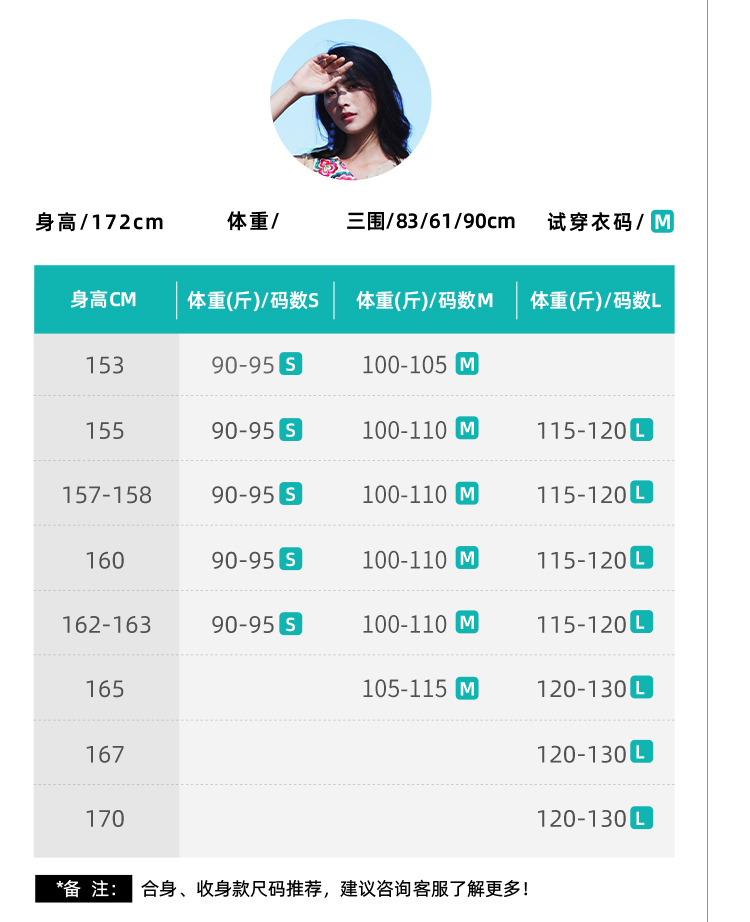Click the S badge in the 162-163 row
Viewport: 750px width, 922px height.
(290, 624)
